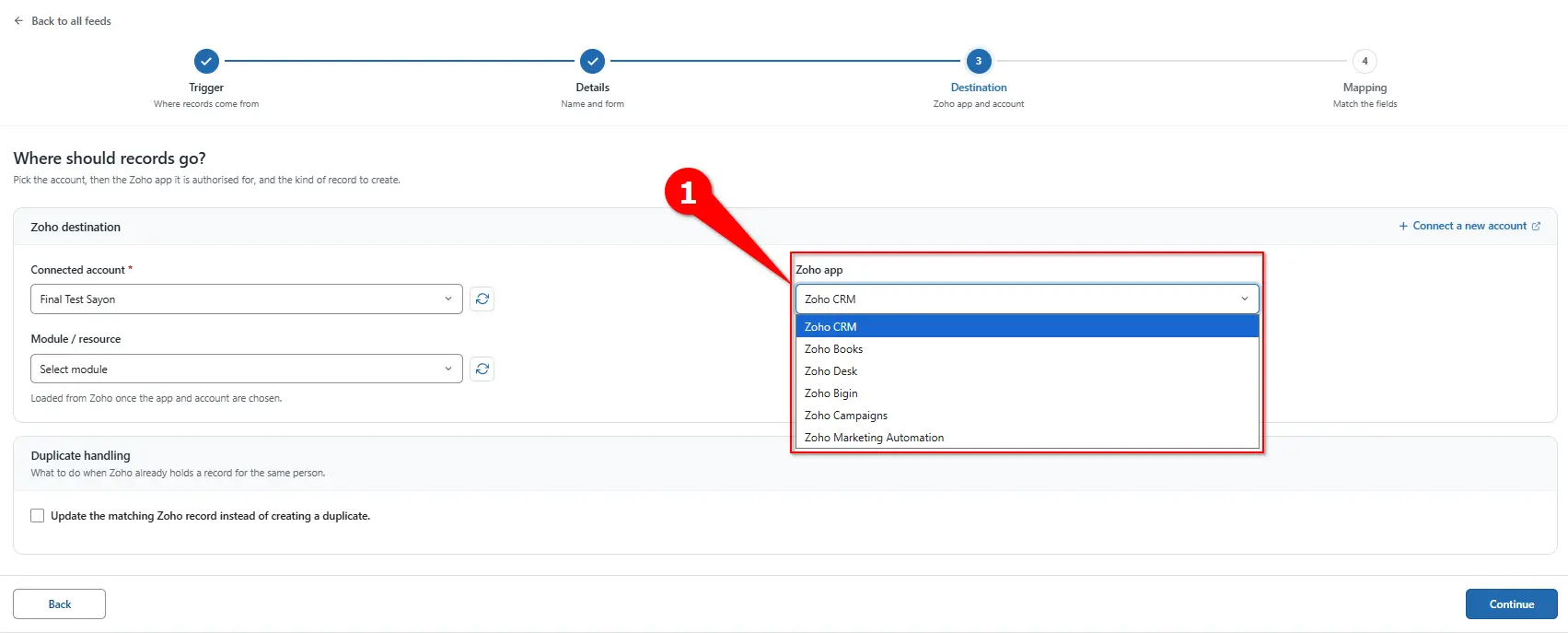Enable updating matching Zoho record checkbox
Screen dimensions: 1568x633
click(x=38, y=516)
